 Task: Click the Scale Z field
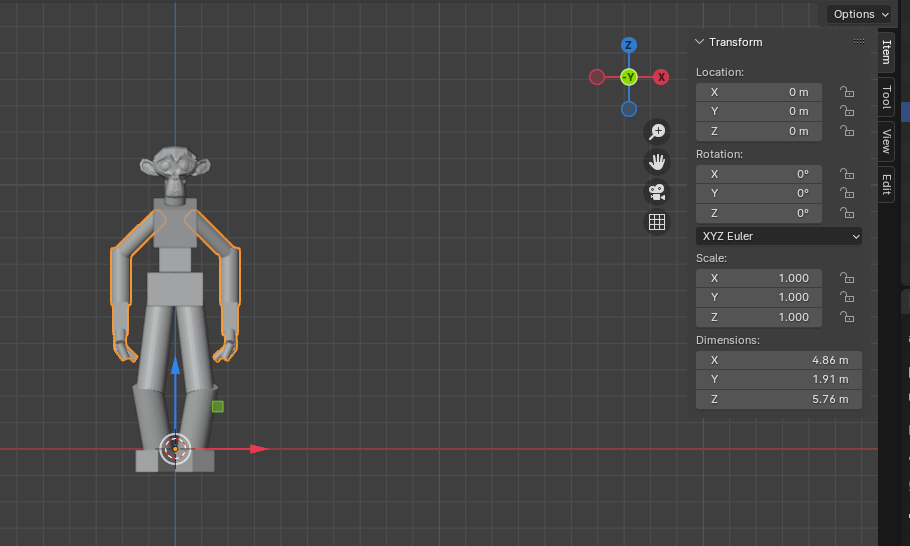(759, 317)
